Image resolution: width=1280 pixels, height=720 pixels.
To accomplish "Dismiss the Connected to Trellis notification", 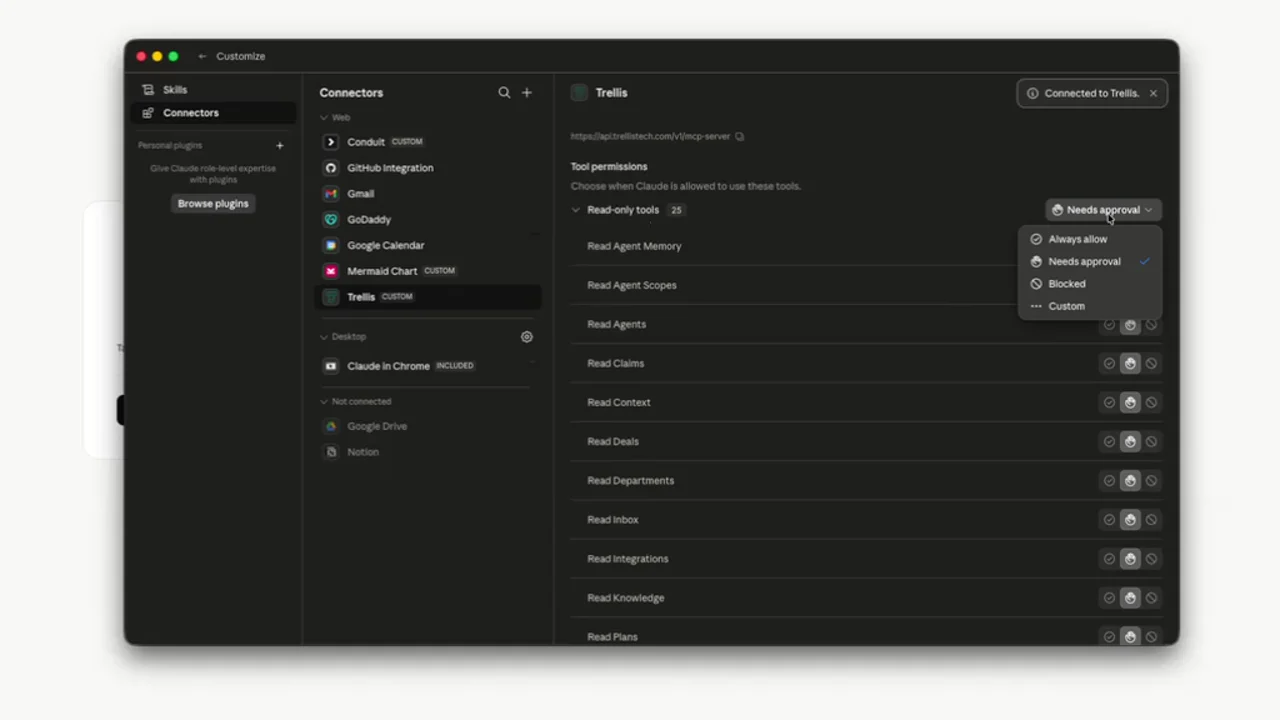I will (x=1153, y=93).
